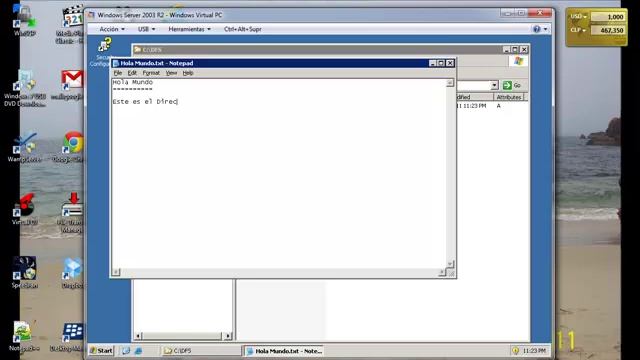Open the Gmail desktop shortcut
This screenshot has height=360, width=640.
71,85
